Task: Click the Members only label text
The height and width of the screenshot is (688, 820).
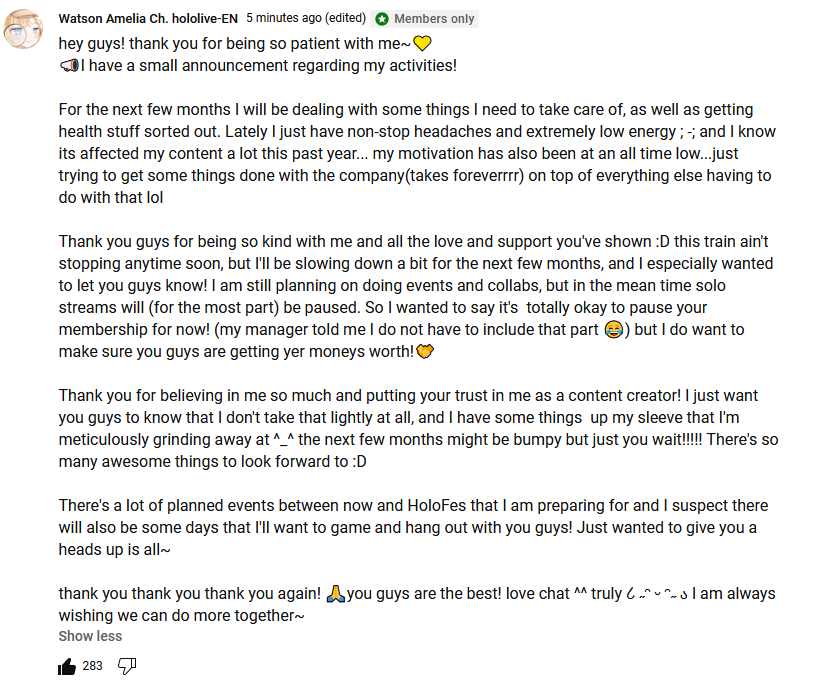Action: (x=434, y=19)
